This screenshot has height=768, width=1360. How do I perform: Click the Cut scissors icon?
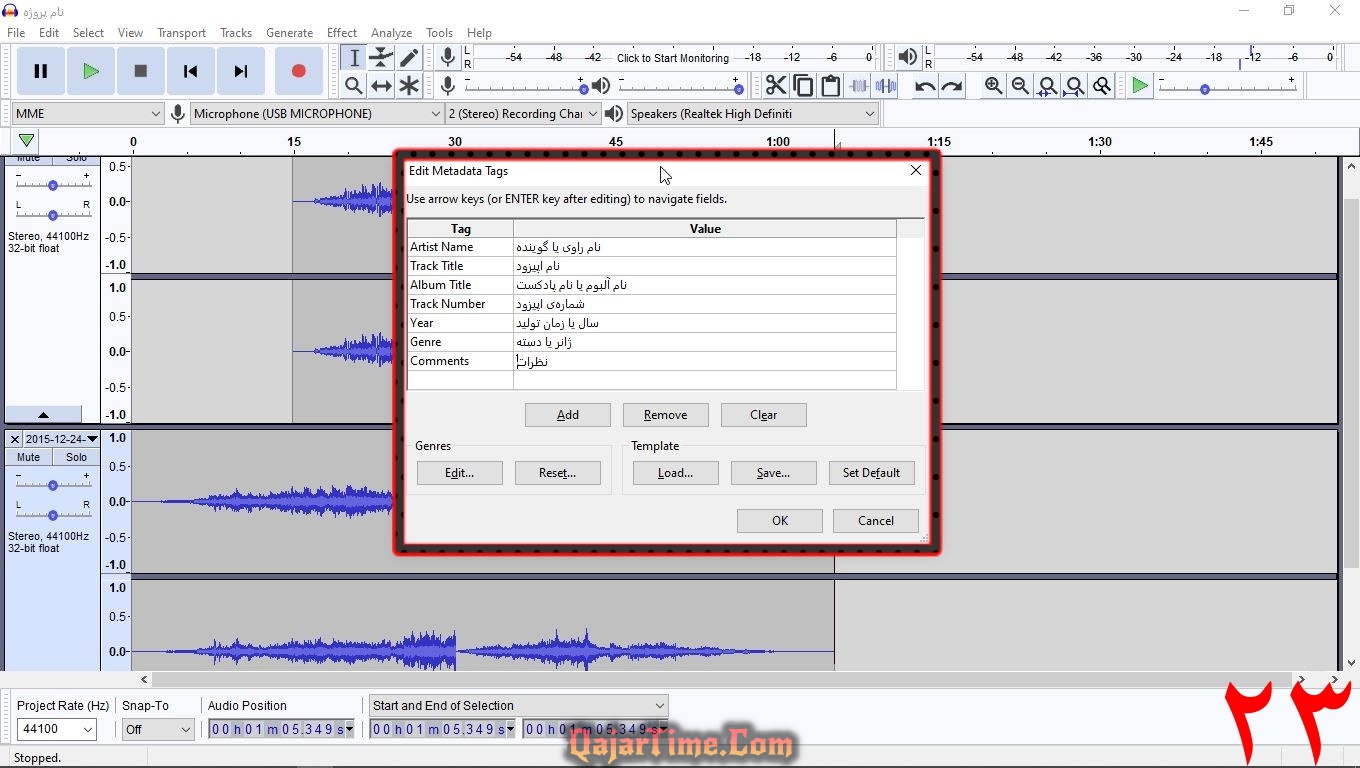click(x=776, y=86)
